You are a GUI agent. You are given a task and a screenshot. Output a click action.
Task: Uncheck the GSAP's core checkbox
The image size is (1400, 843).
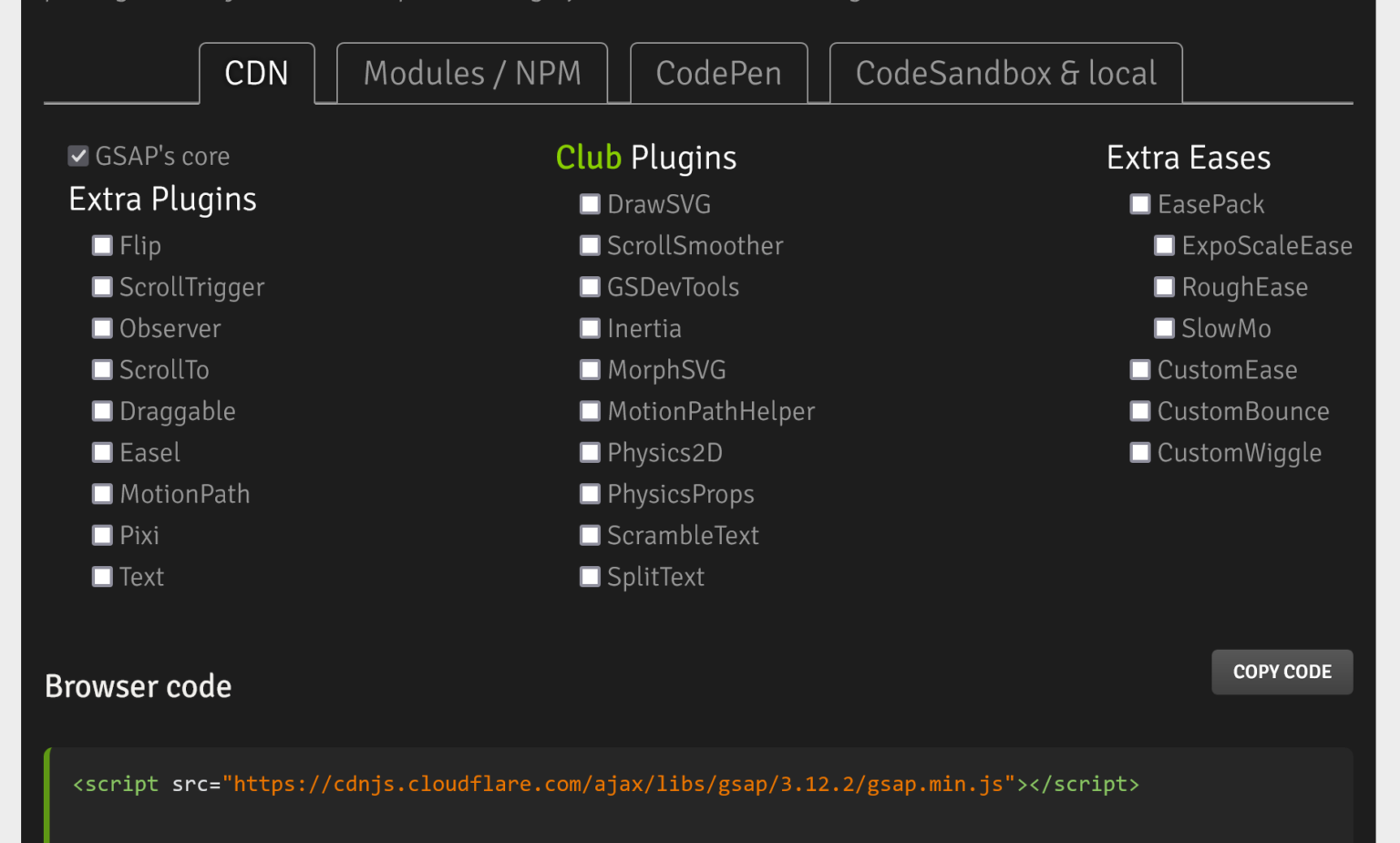78,157
